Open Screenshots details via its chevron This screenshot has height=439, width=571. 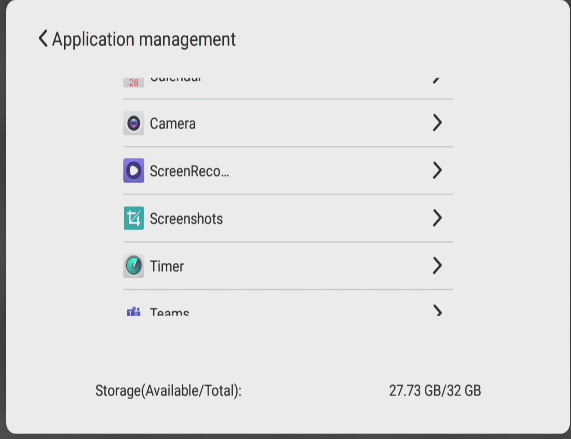(437, 218)
